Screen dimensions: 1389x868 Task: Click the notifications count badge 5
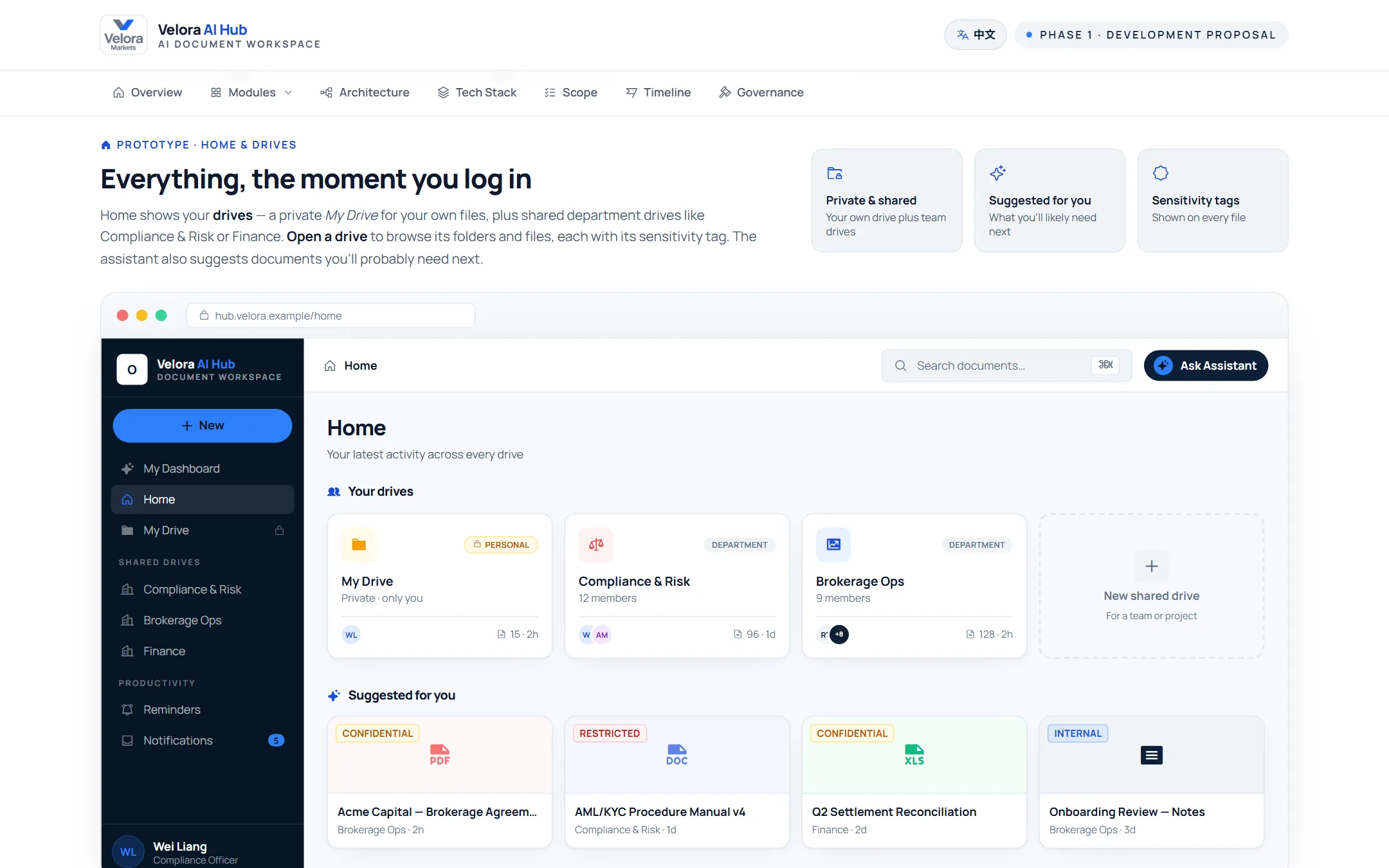[276, 741]
